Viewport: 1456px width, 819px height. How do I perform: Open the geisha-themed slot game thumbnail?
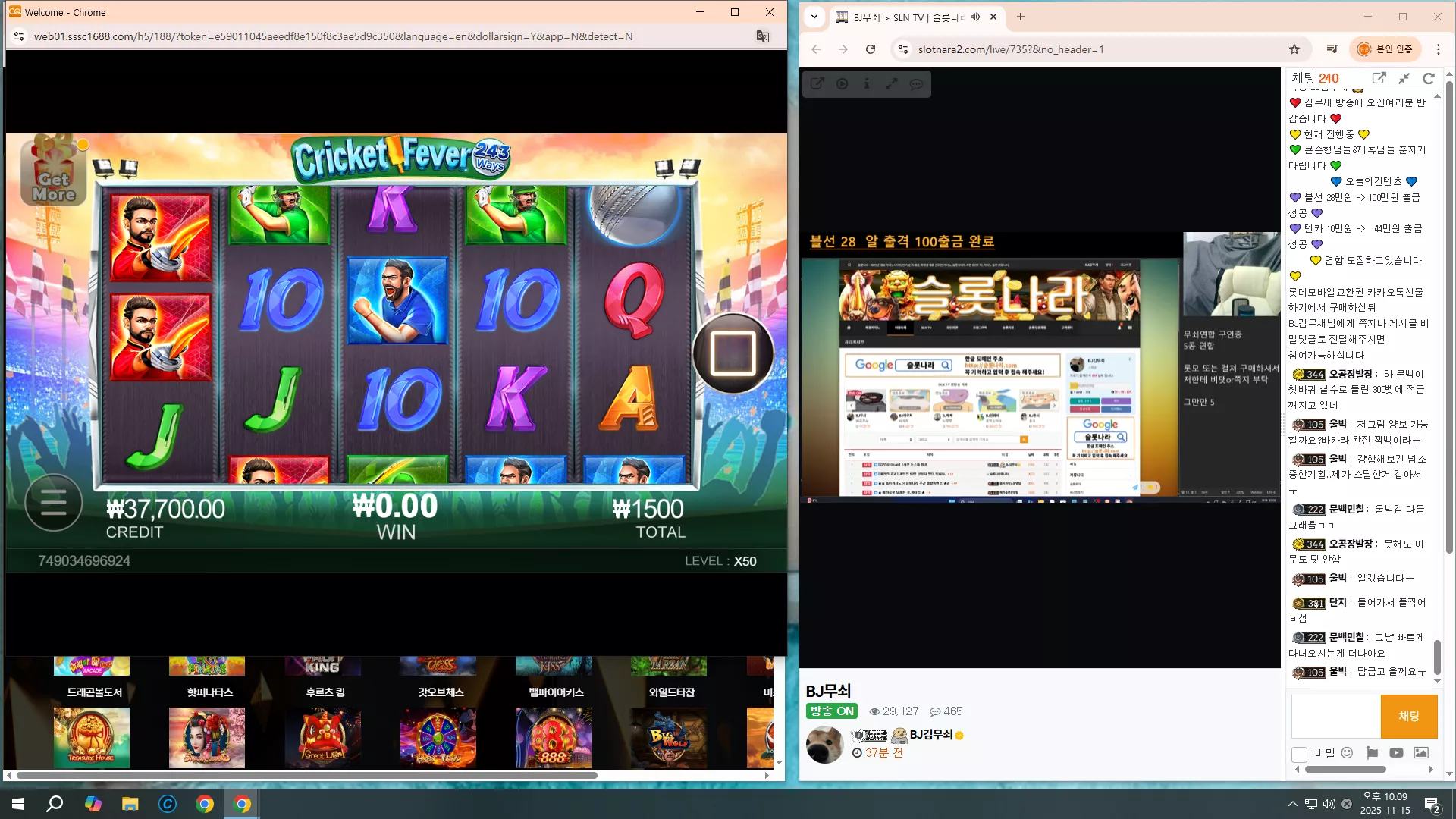(x=207, y=737)
